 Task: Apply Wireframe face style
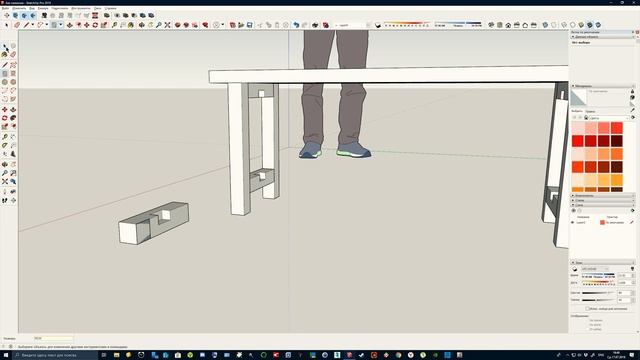pos(564,25)
